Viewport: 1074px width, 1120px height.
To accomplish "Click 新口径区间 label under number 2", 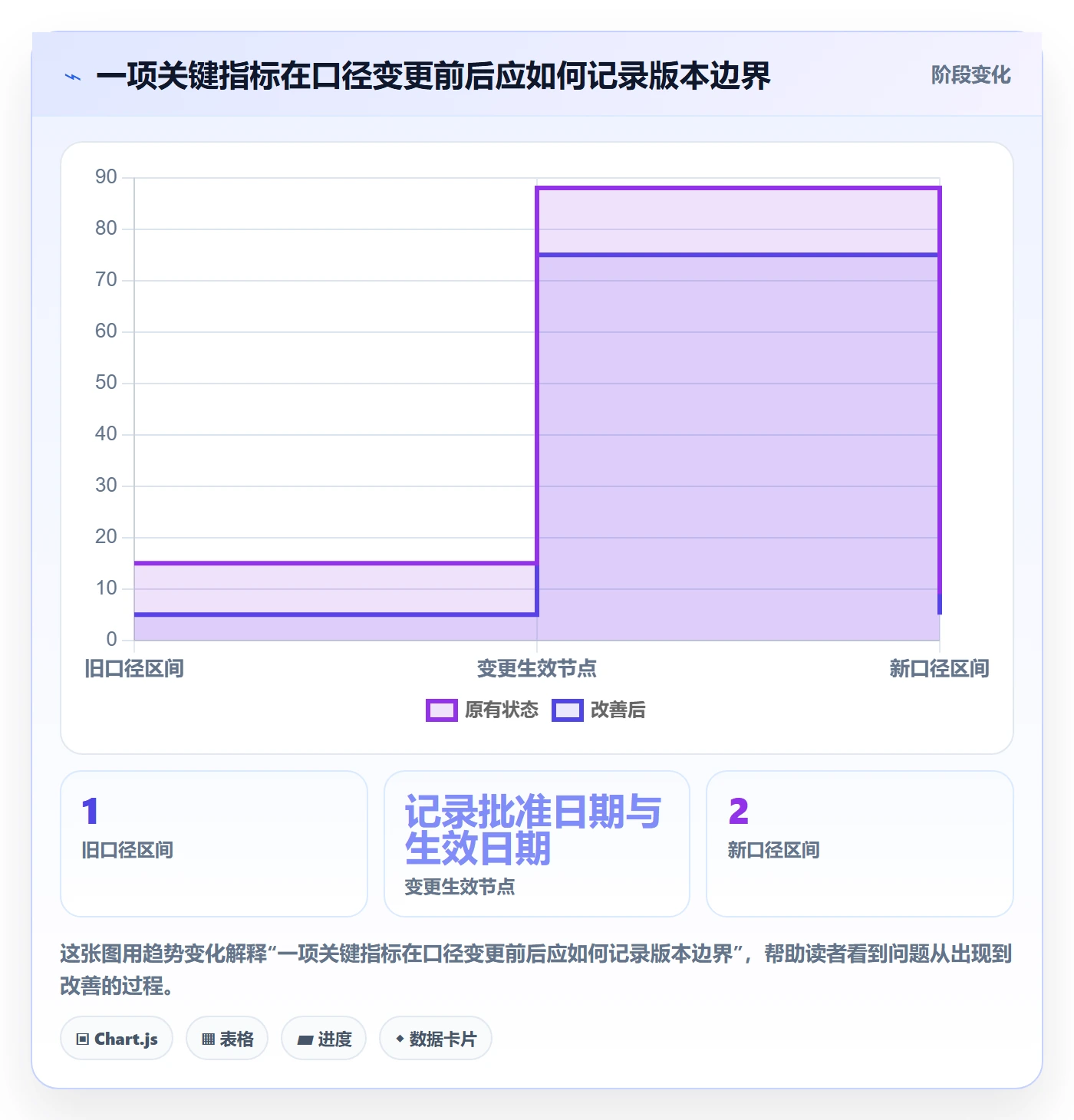I will (x=774, y=850).
